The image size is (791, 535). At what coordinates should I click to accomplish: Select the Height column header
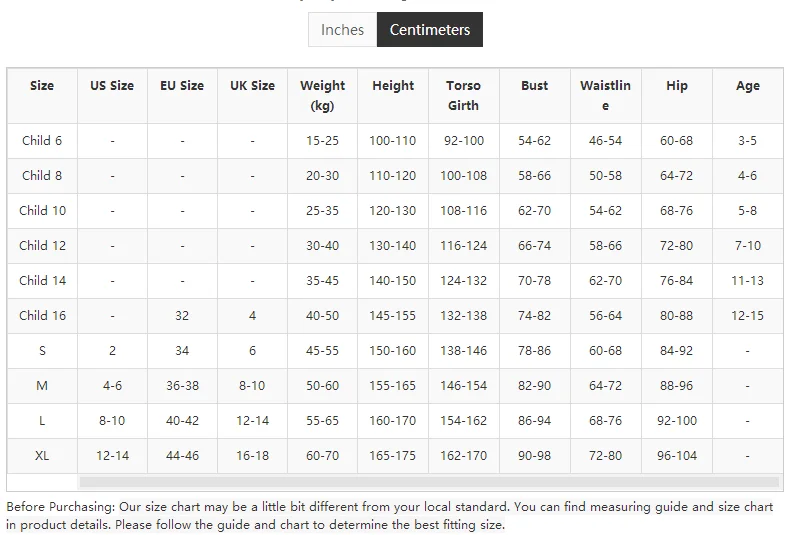point(393,86)
